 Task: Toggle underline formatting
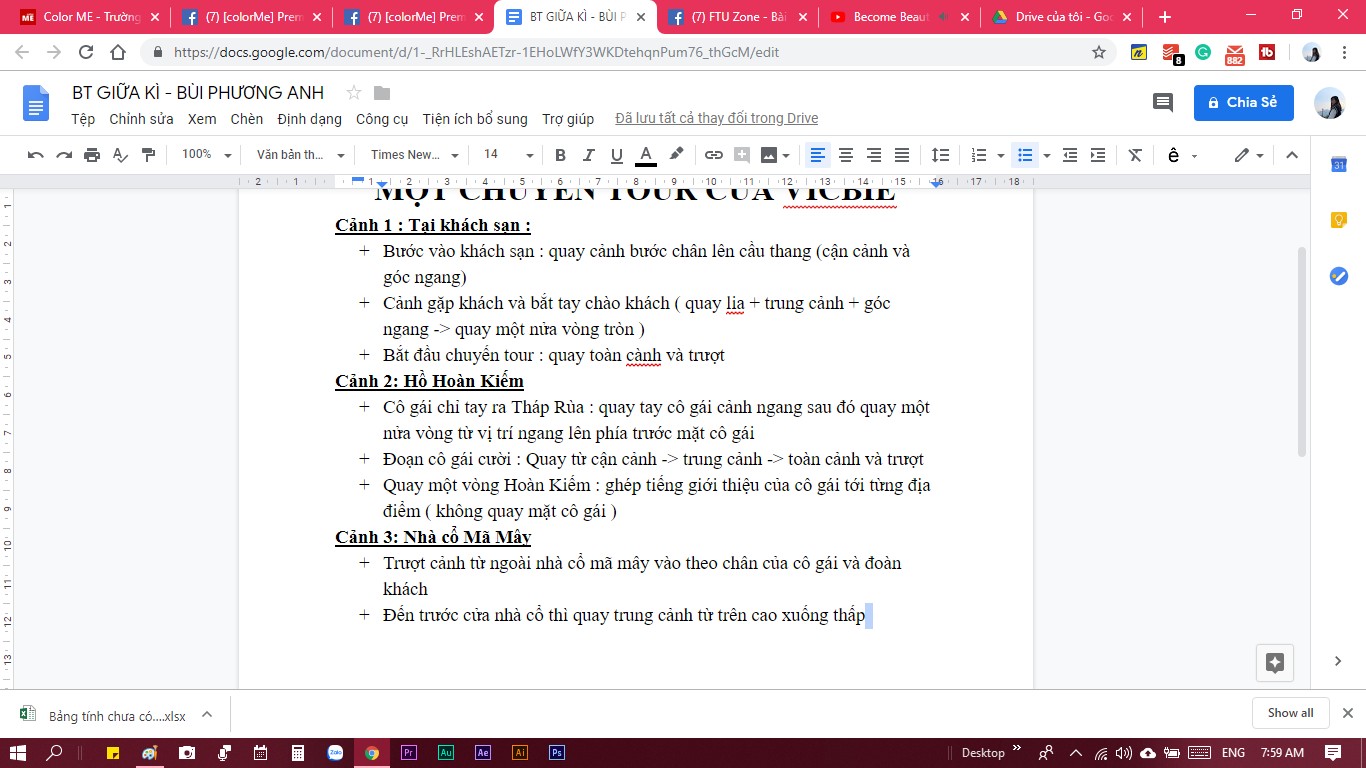coord(617,155)
